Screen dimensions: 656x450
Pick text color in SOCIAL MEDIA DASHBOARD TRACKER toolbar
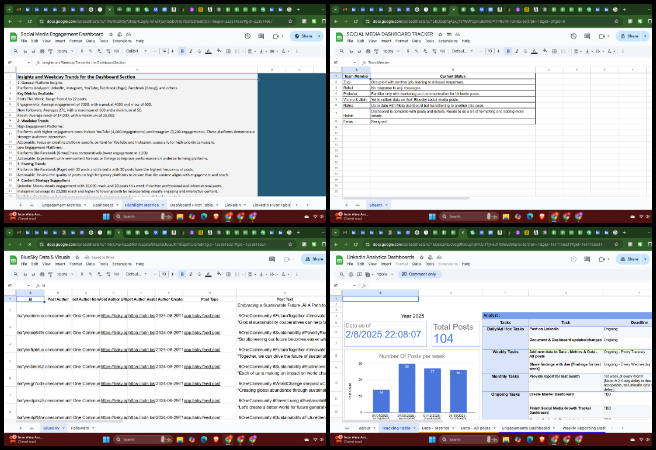(x=534, y=51)
